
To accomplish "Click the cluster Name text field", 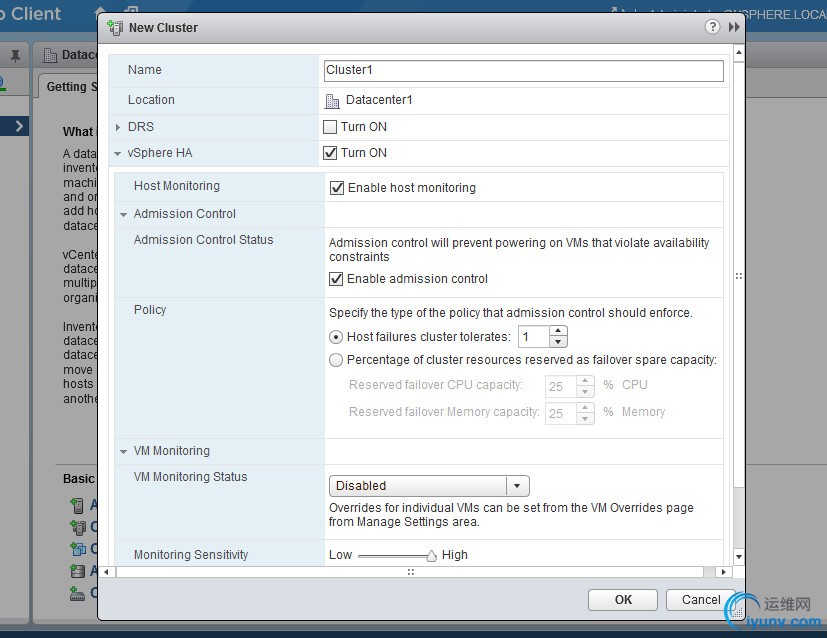I will coord(523,70).
